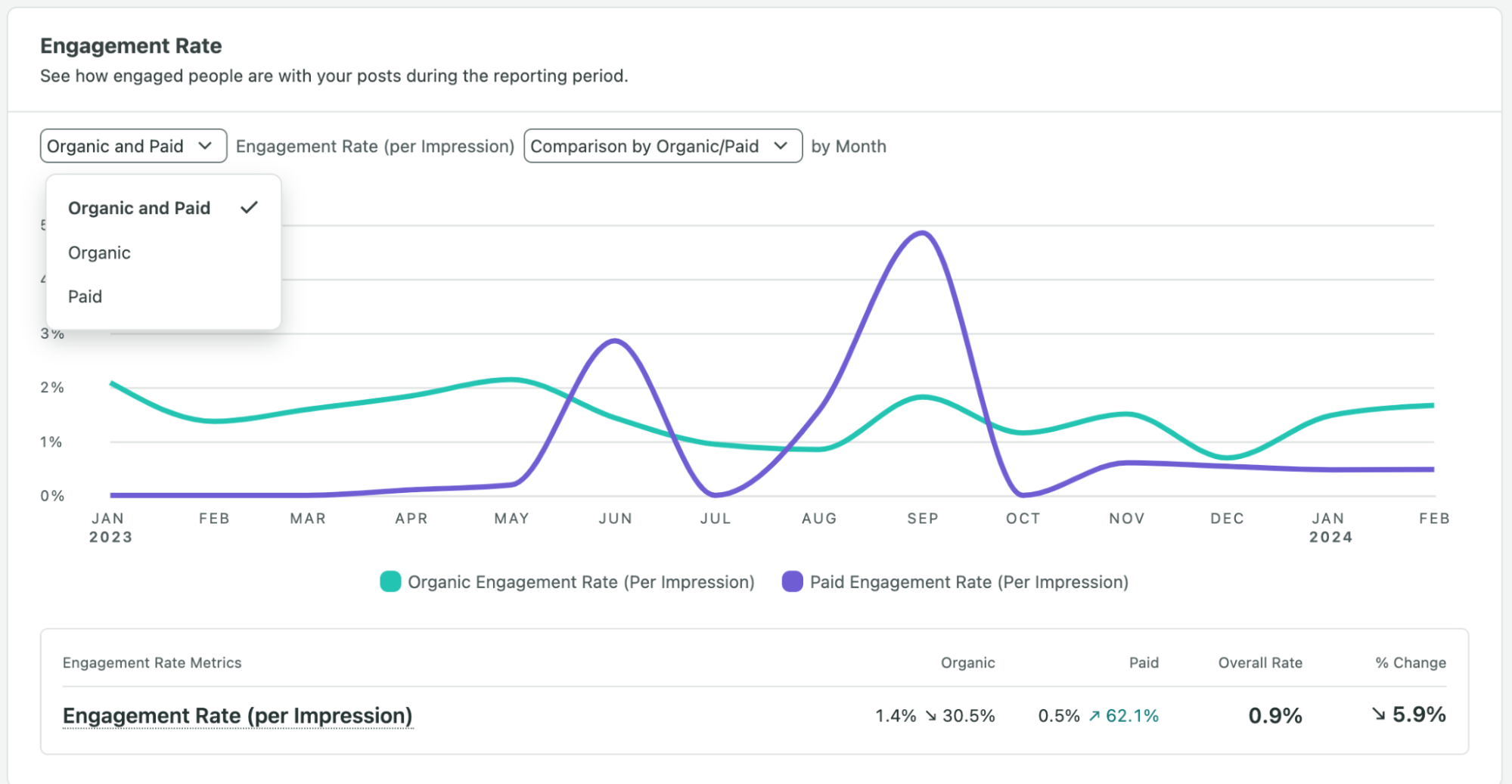Click the 0% y-axis label
The width and height of the screenshot is (1512, 784).
pos(52,496)
